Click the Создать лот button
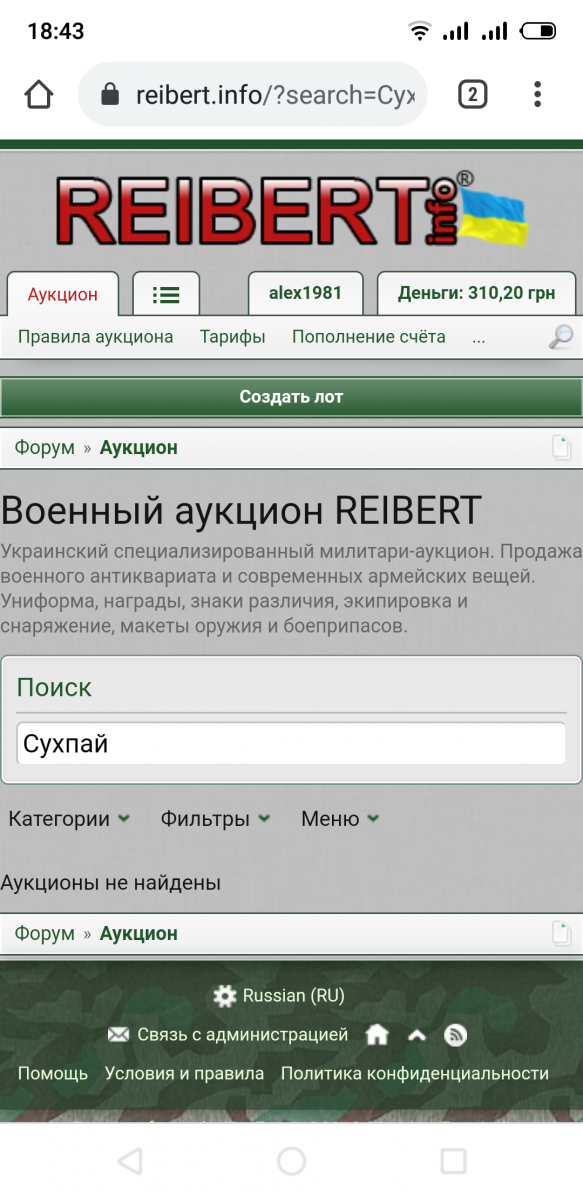This screenshot has height=1200, width=583. tap(291, 397)
